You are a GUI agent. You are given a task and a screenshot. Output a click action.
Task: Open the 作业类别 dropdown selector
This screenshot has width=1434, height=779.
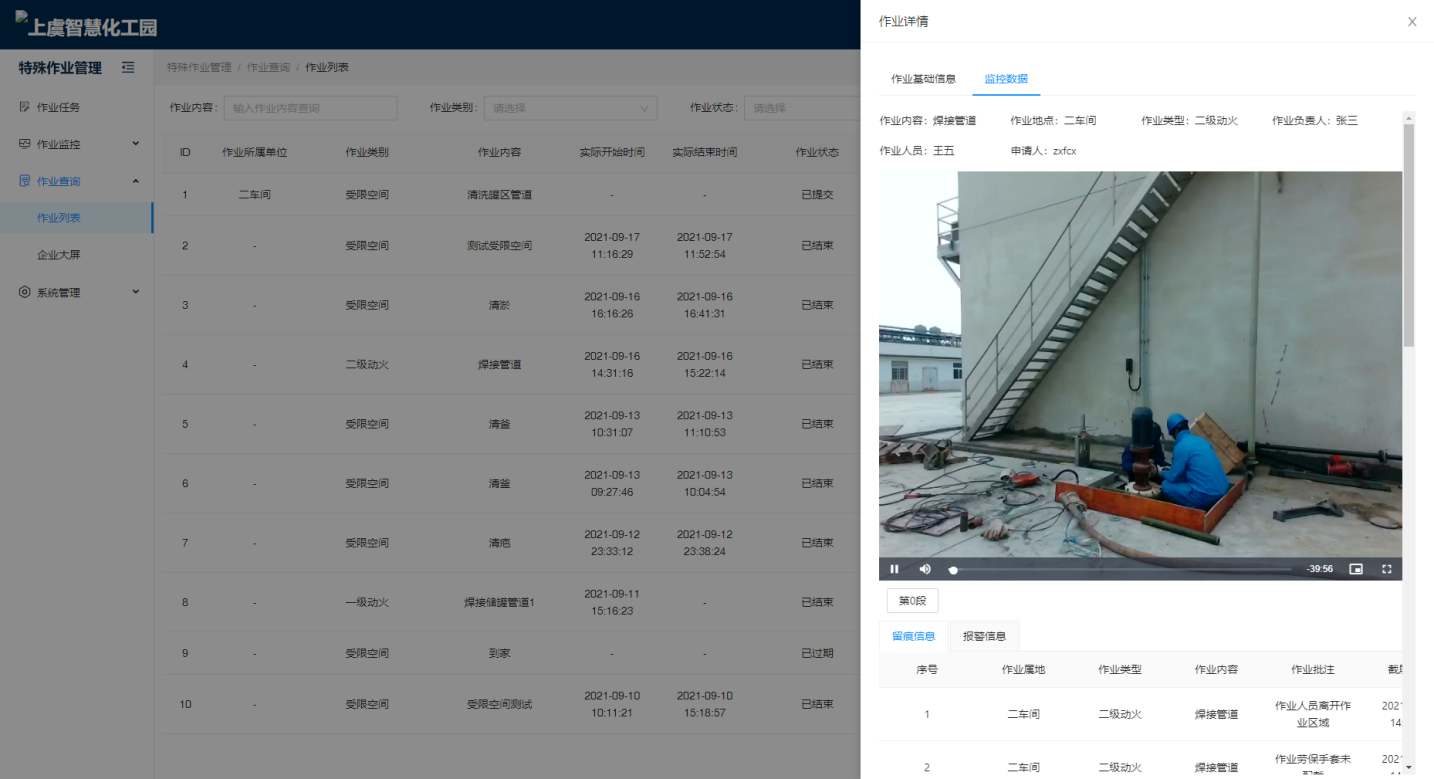click(570, 108)
